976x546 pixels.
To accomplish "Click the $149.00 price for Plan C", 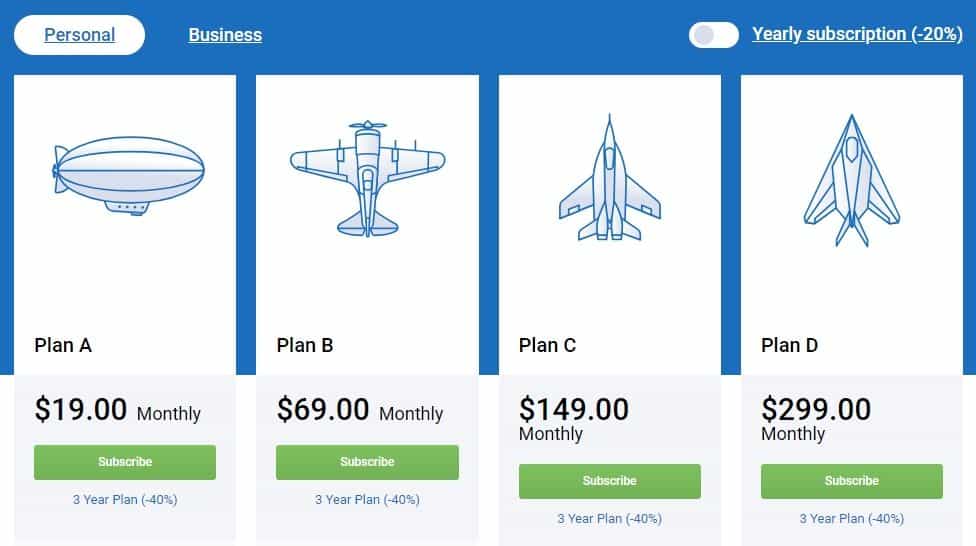I will 574,409.
